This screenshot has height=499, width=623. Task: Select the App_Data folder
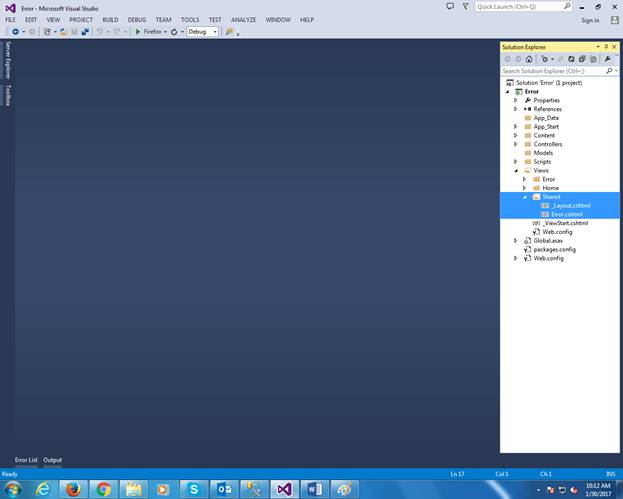[x=546, y=118]
